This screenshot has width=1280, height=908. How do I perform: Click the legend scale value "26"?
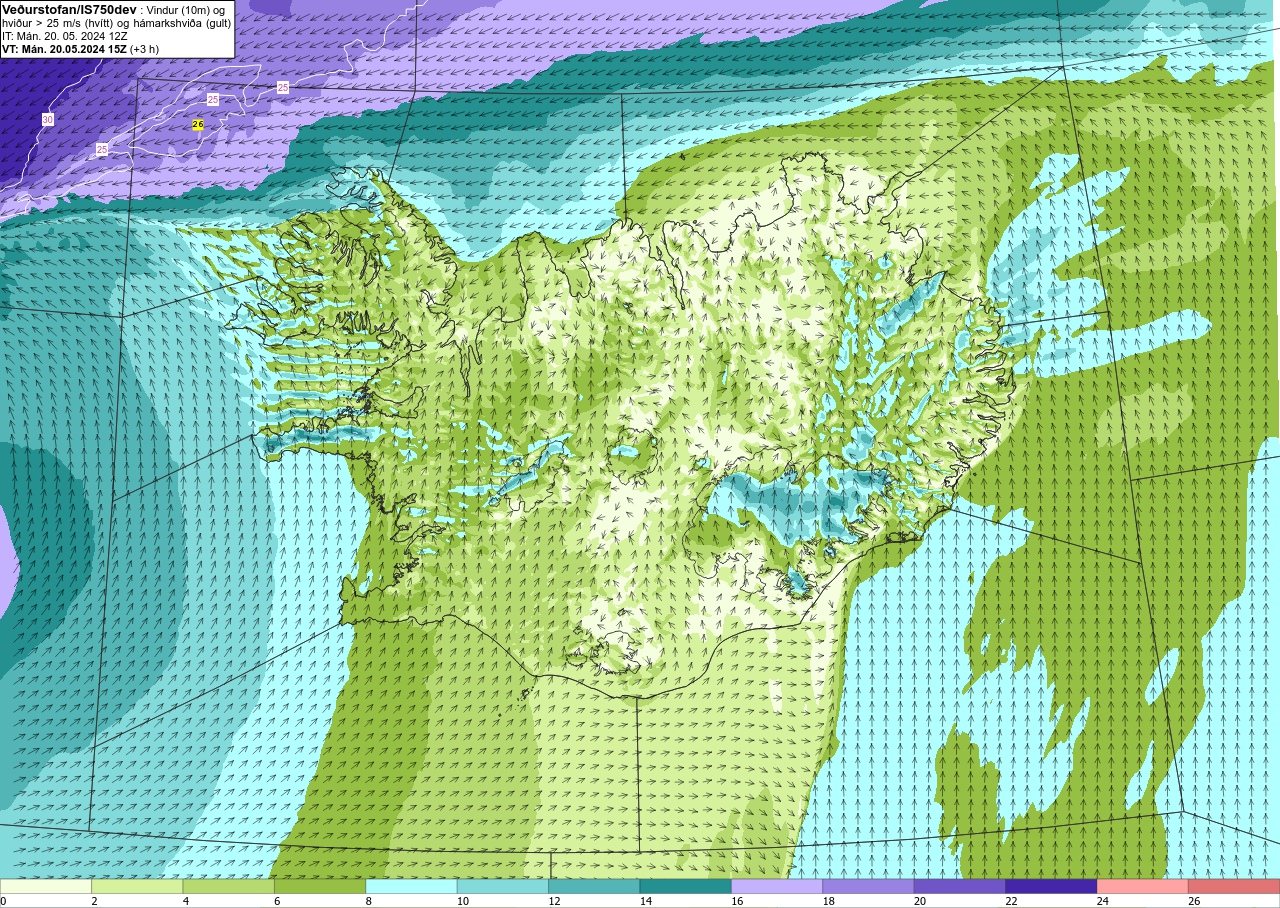point(1194,901)
